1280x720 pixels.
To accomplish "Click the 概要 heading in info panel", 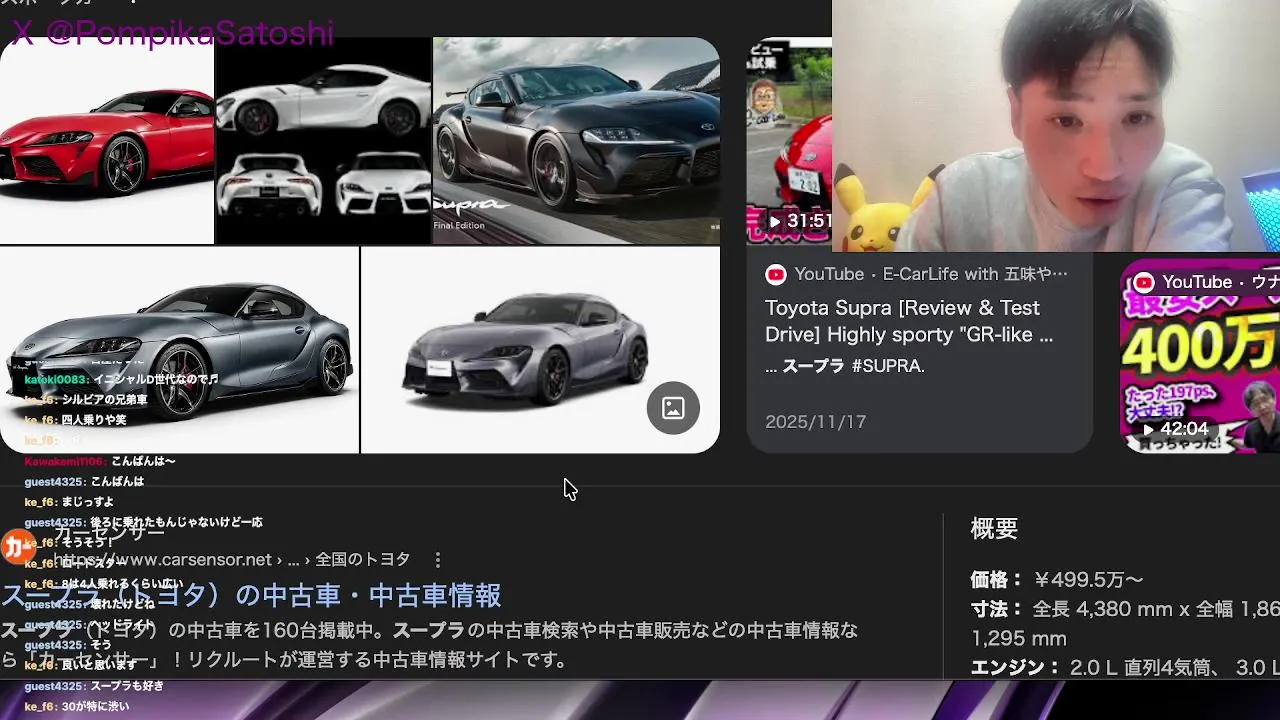I will [994, 529].
